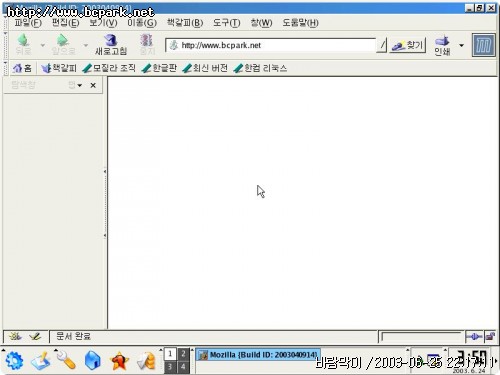Switch to virtual desktop 3

pyautogui.click(x=170, y=367)
